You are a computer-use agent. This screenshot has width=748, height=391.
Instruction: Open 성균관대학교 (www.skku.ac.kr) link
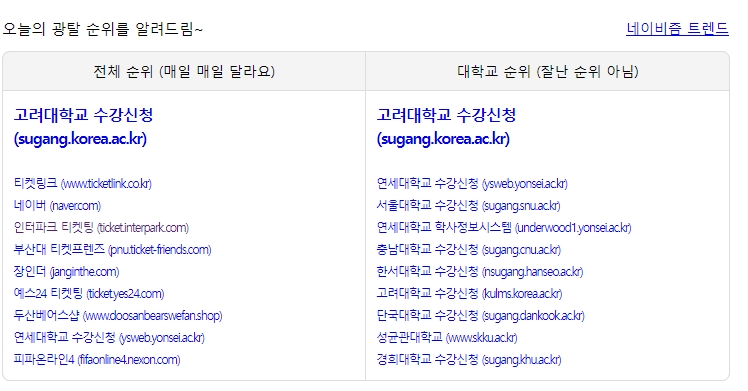coord(447,337)
